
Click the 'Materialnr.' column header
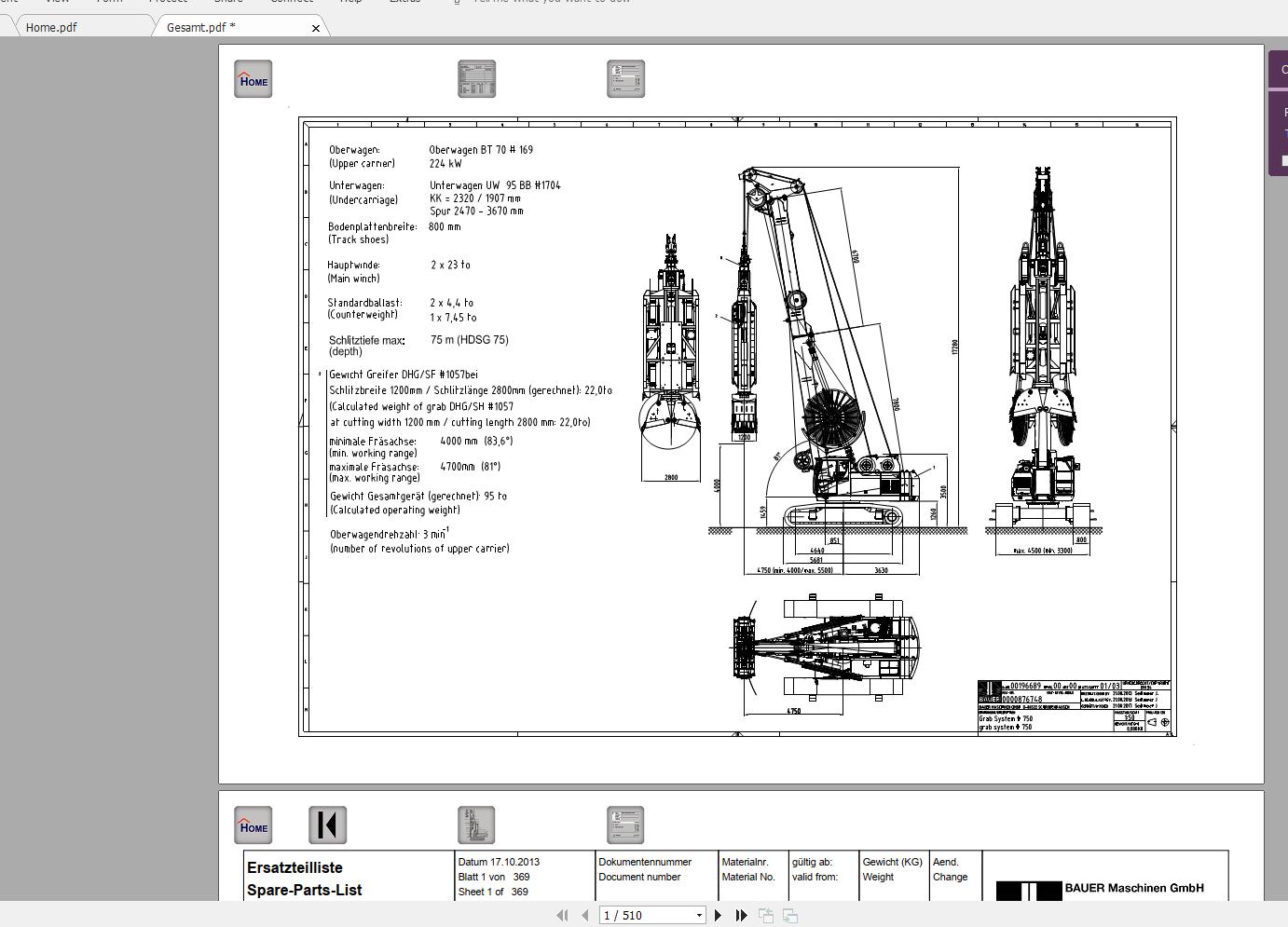[746, 862]
